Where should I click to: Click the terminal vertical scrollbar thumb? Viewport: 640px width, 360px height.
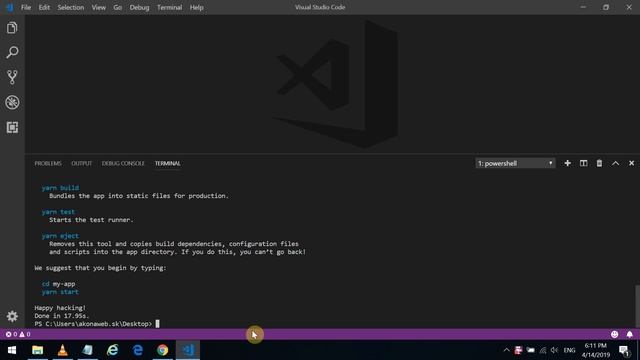tap(637, 306)
